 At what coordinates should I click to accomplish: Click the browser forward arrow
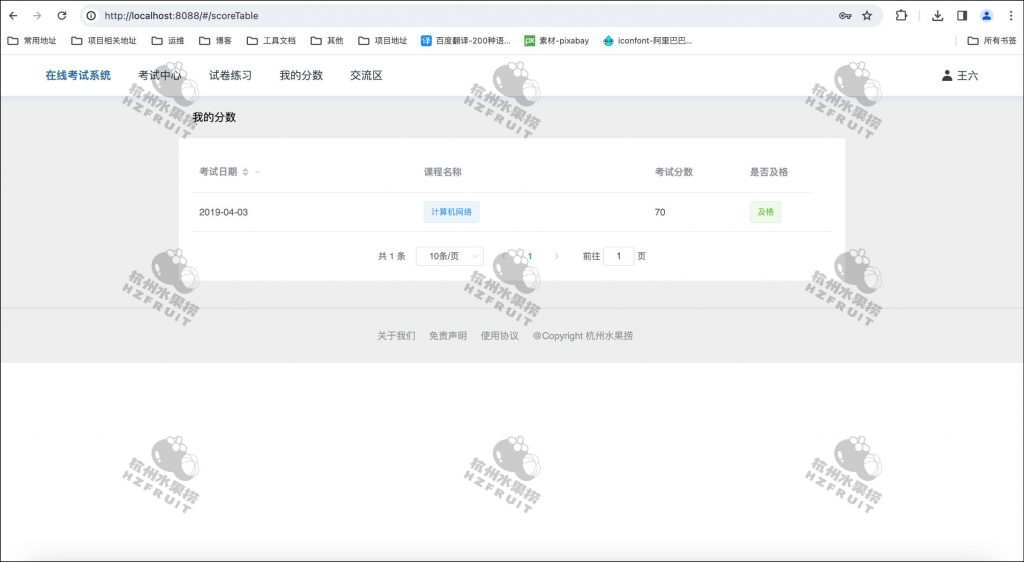37,16
